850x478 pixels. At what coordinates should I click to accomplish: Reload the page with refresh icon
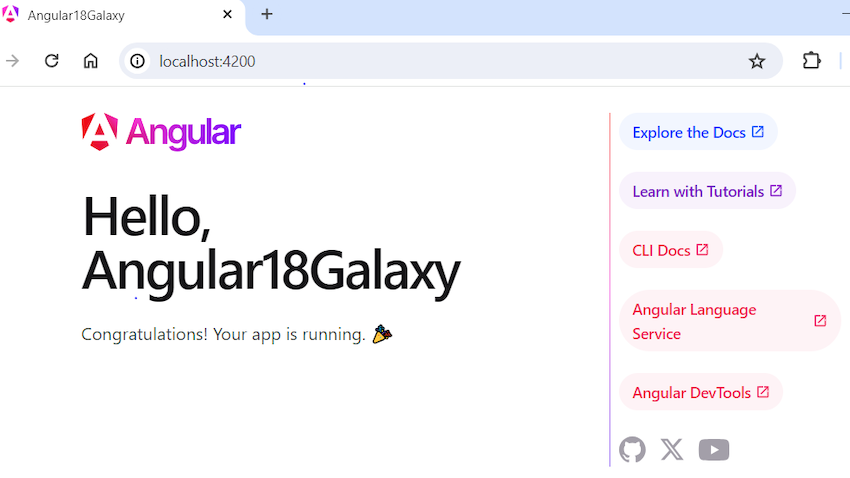pos(51,61)
